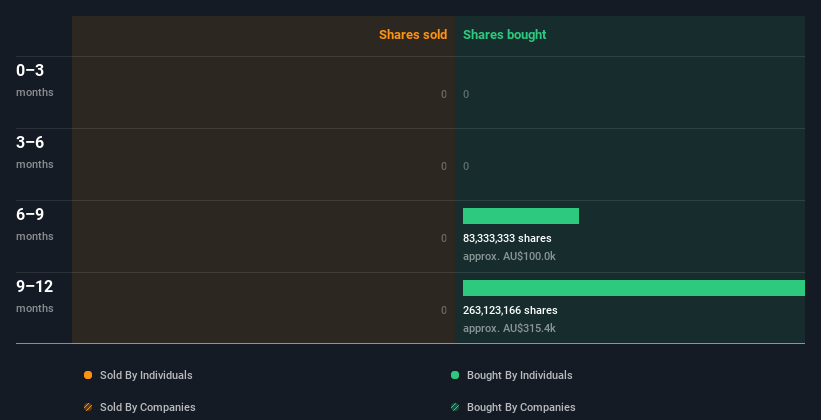Image resolution: width=821 pixels, height=420 pixels.
Task: Click the green Bought By Individuals legend dot
Action: (455, 375)
